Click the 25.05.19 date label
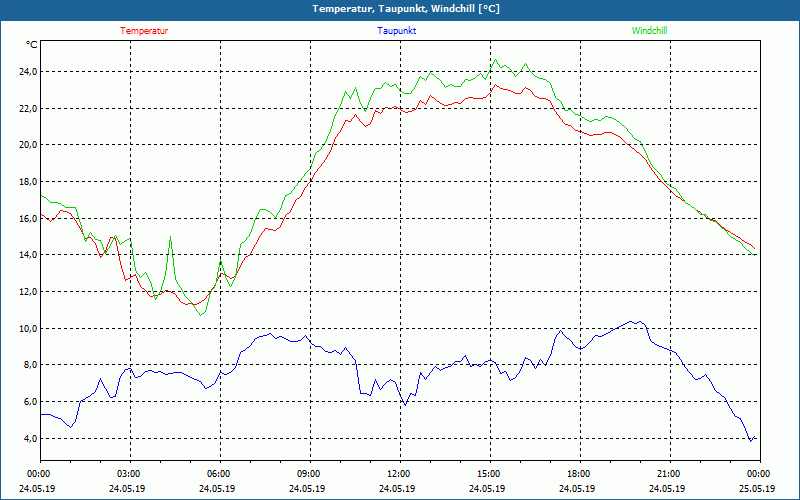 click(757, 488)
